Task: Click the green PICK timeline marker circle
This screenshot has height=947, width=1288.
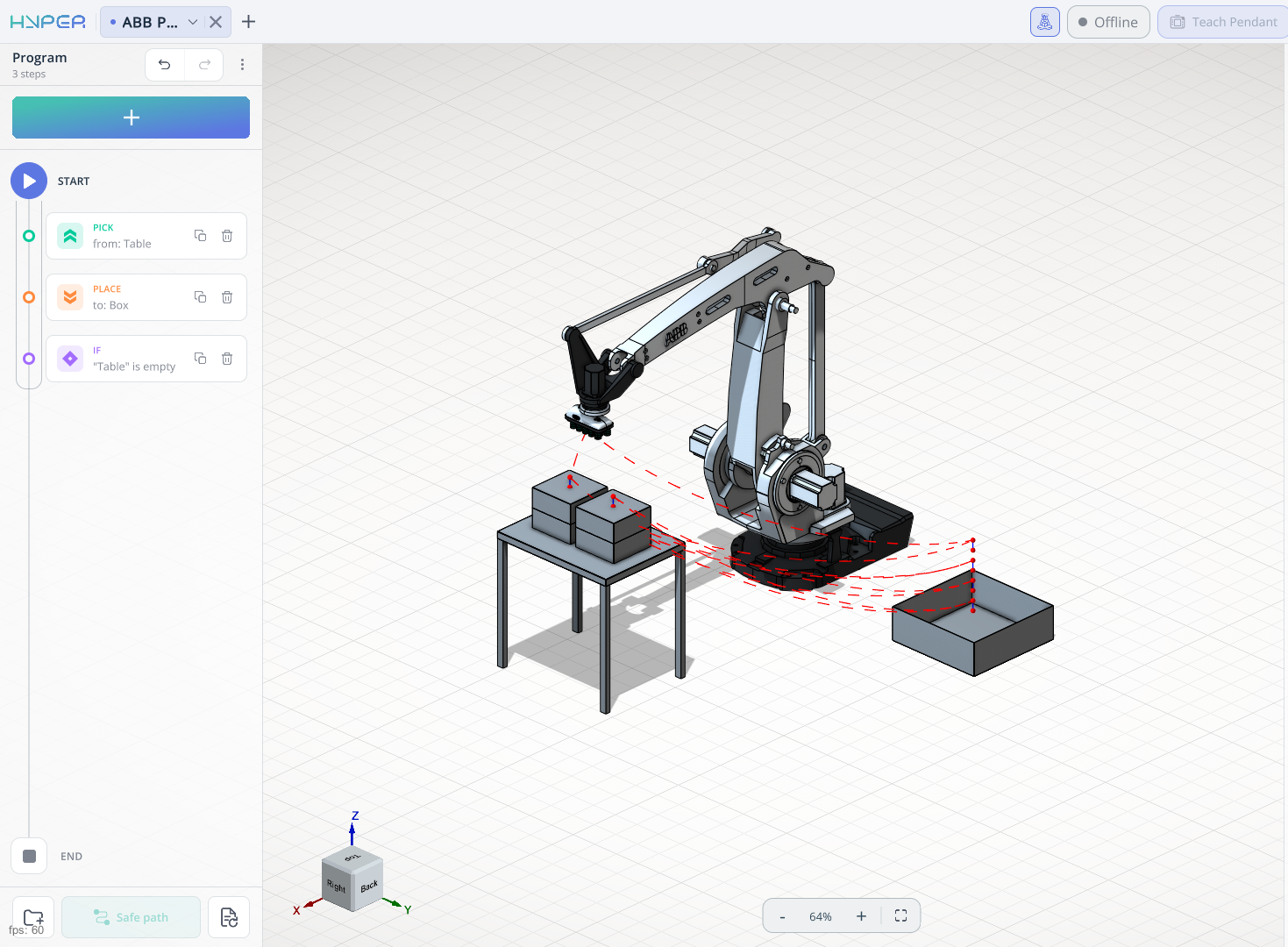Action: coord(29,236)
